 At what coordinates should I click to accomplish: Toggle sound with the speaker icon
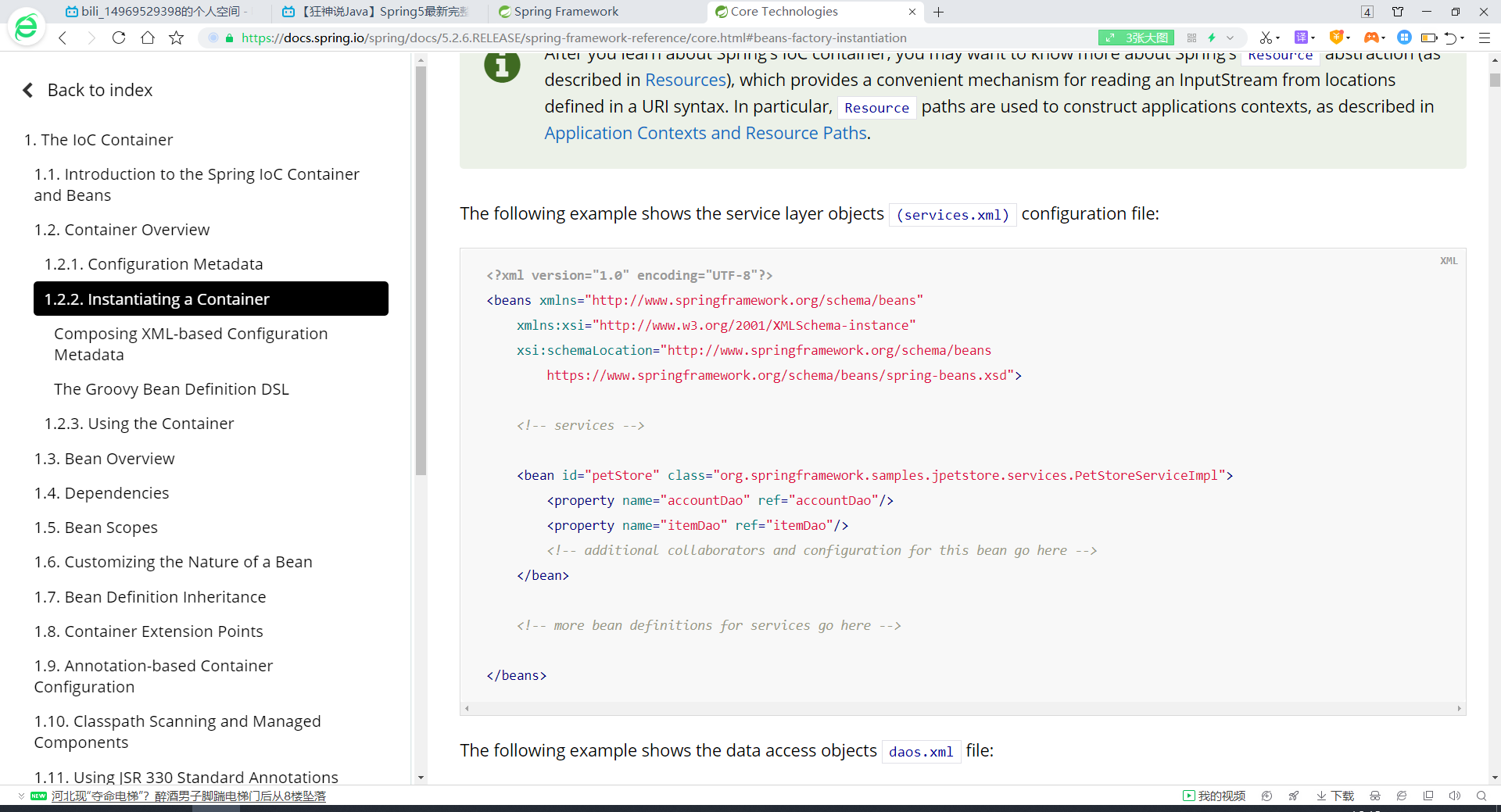pos(1454,796)
